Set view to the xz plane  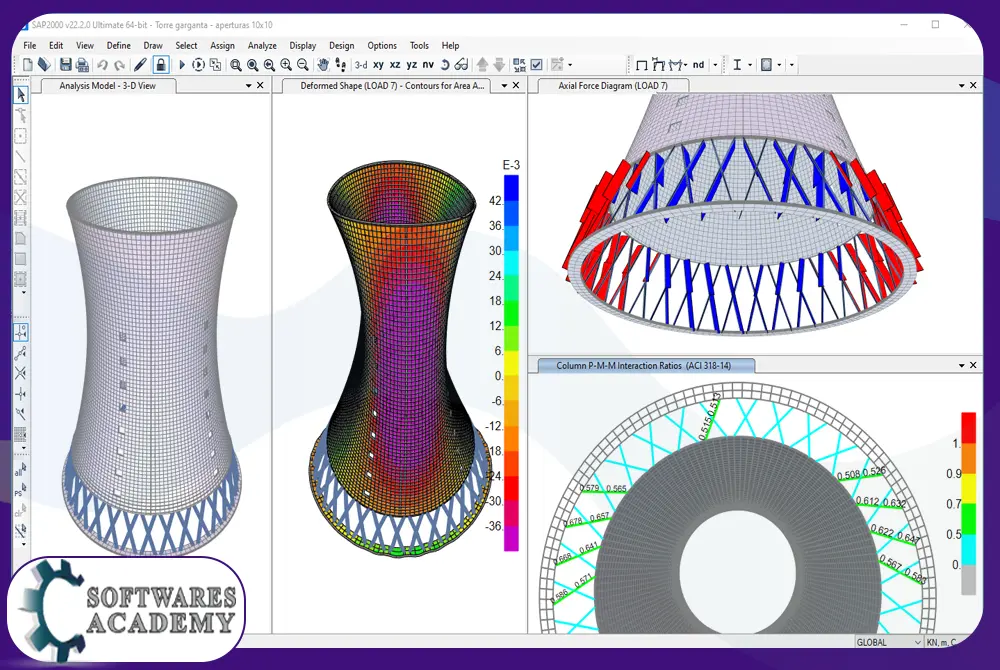[x=395, y=64]
